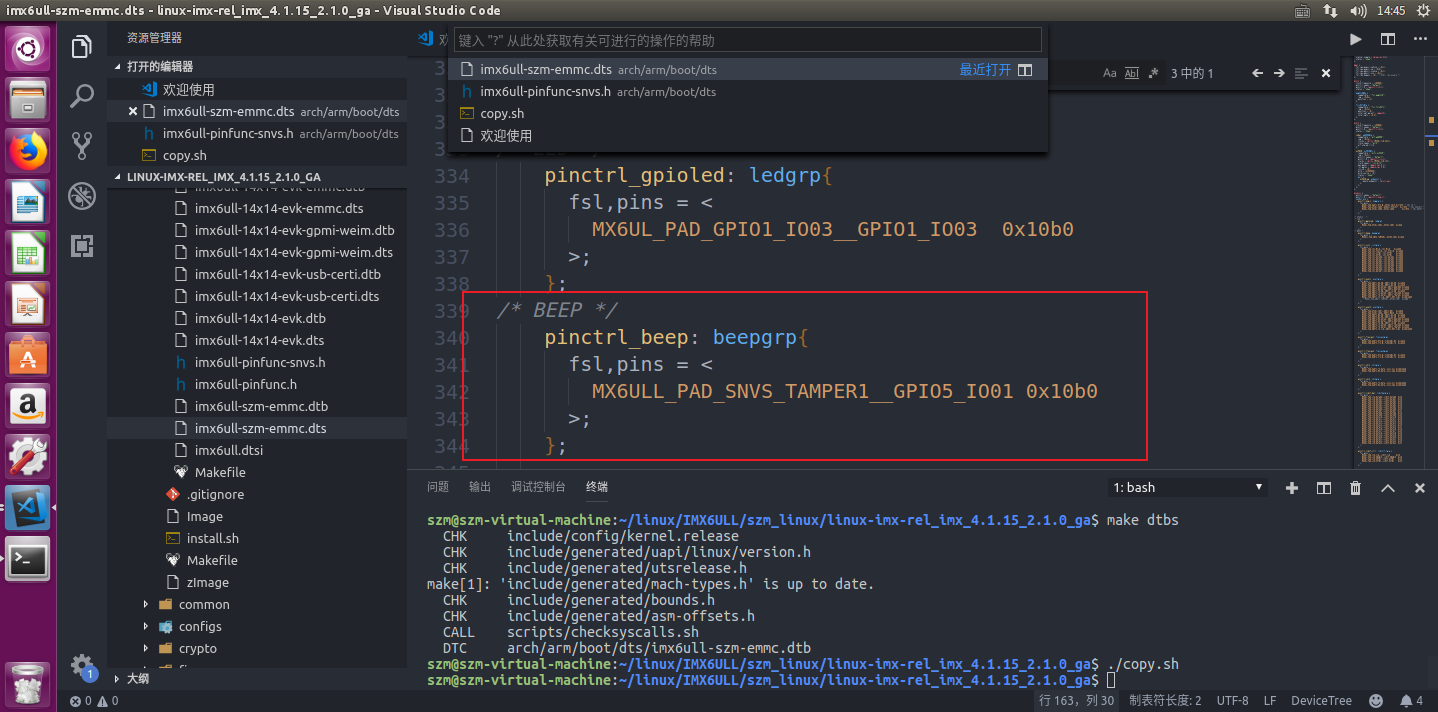The width and height of the screenshot is (1438, 712).
Task: Open 行 163, 列 30 go-to-line
Action: click(1076, 701)
